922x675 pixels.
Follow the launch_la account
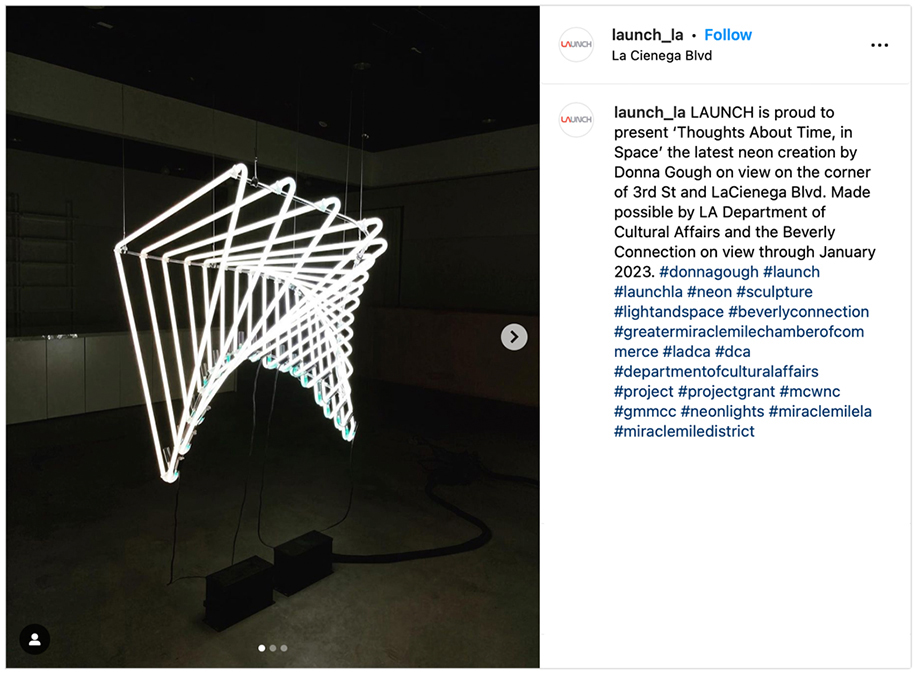pos(728,35)
